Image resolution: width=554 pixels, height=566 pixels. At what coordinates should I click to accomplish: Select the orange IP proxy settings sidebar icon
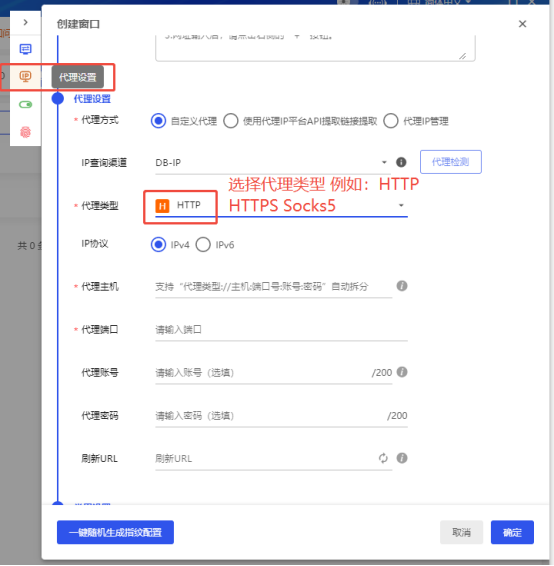25,76
